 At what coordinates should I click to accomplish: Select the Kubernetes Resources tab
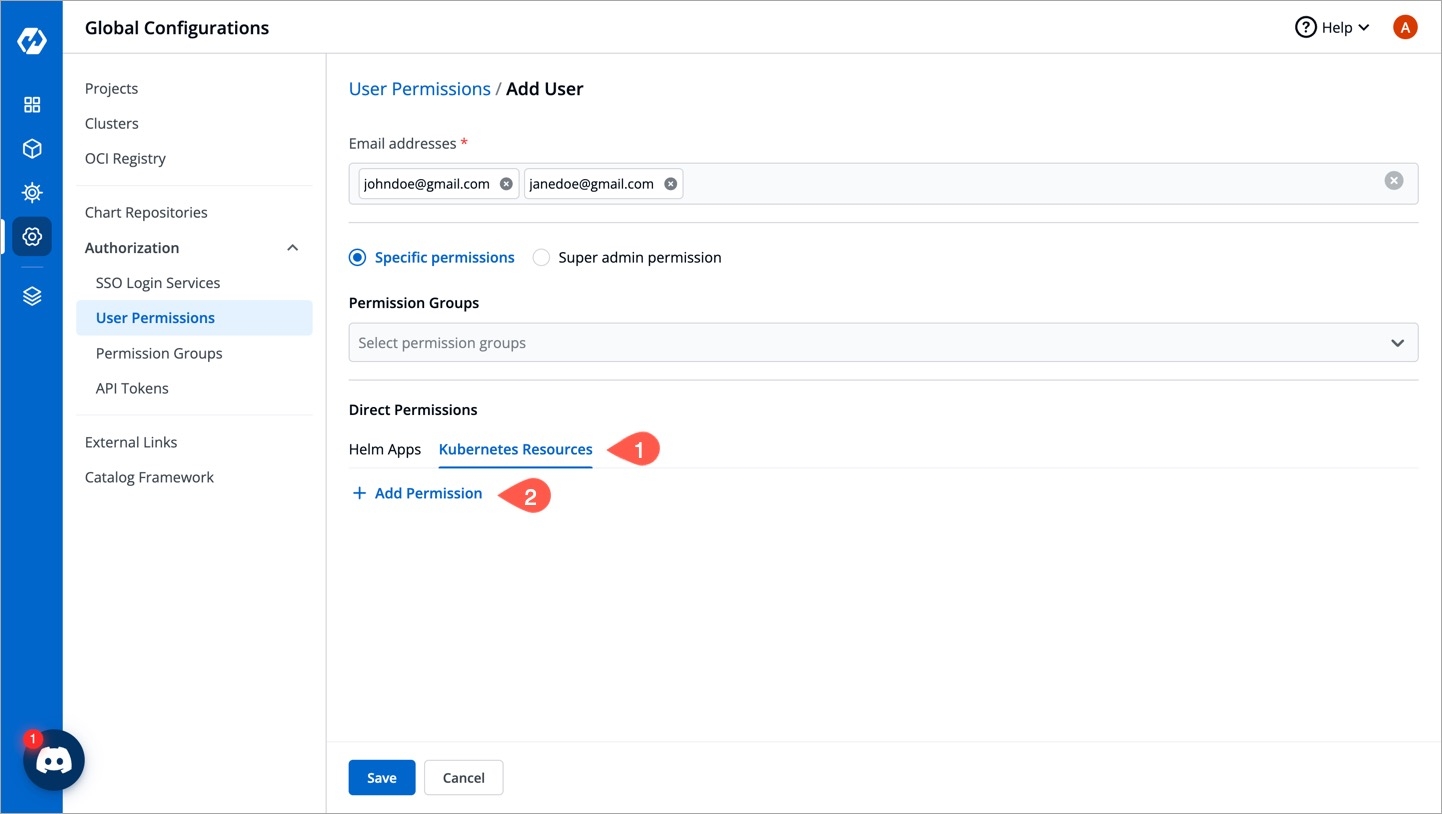pos(515,450)
